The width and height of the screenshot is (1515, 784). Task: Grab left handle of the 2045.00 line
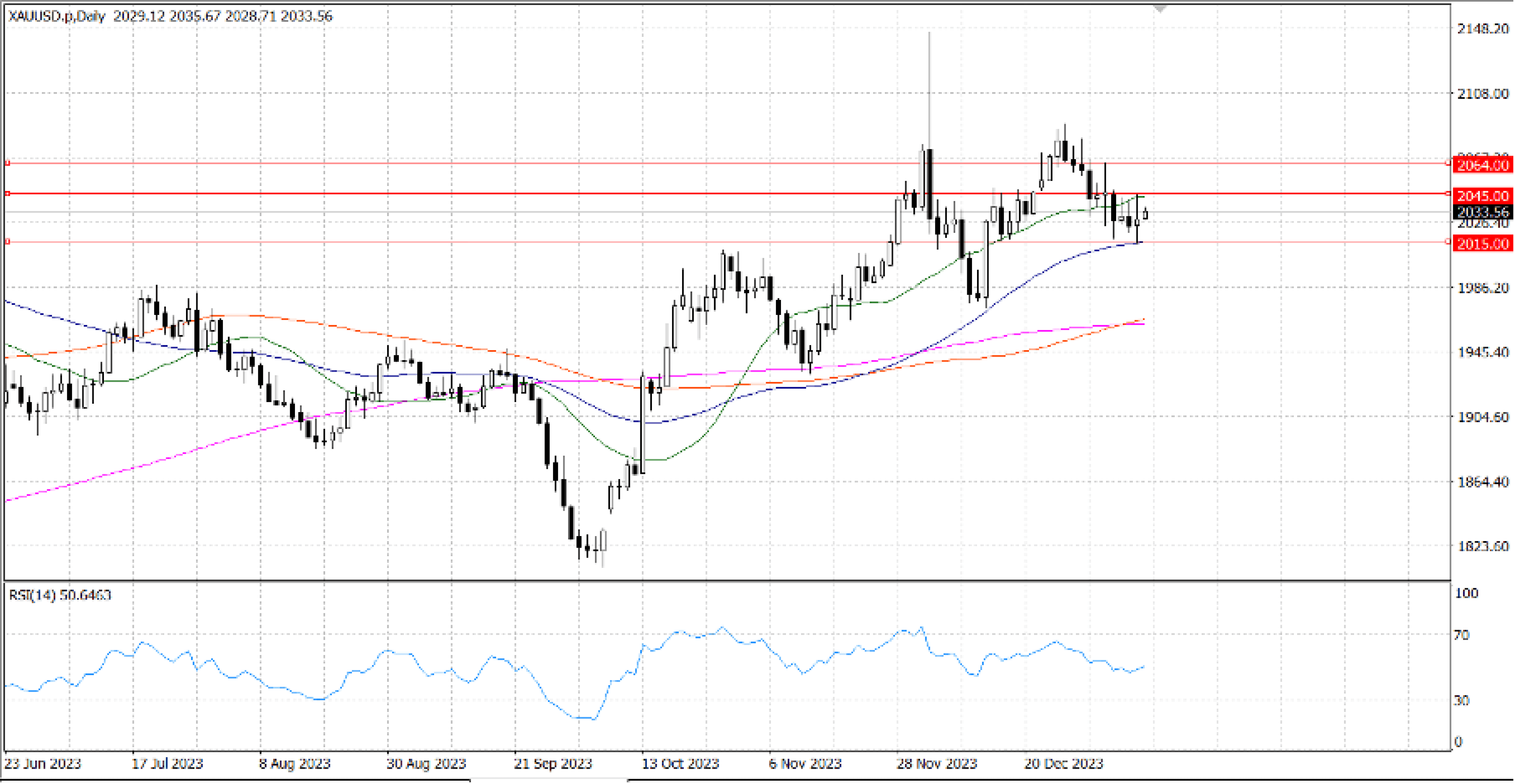8,193
